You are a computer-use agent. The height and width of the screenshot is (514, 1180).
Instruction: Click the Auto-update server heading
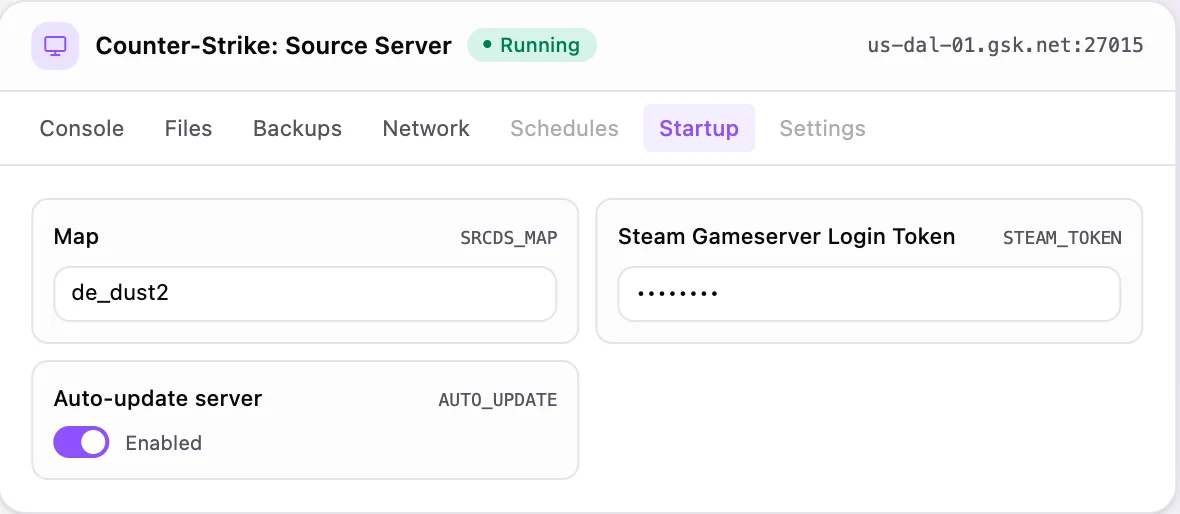point(158,398)
